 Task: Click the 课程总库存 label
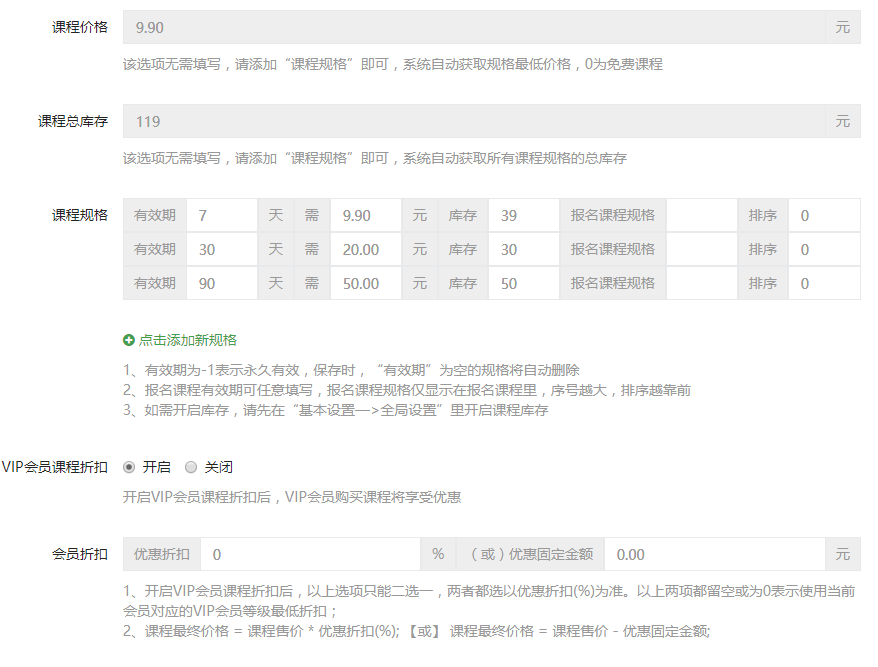click(73, 122)
